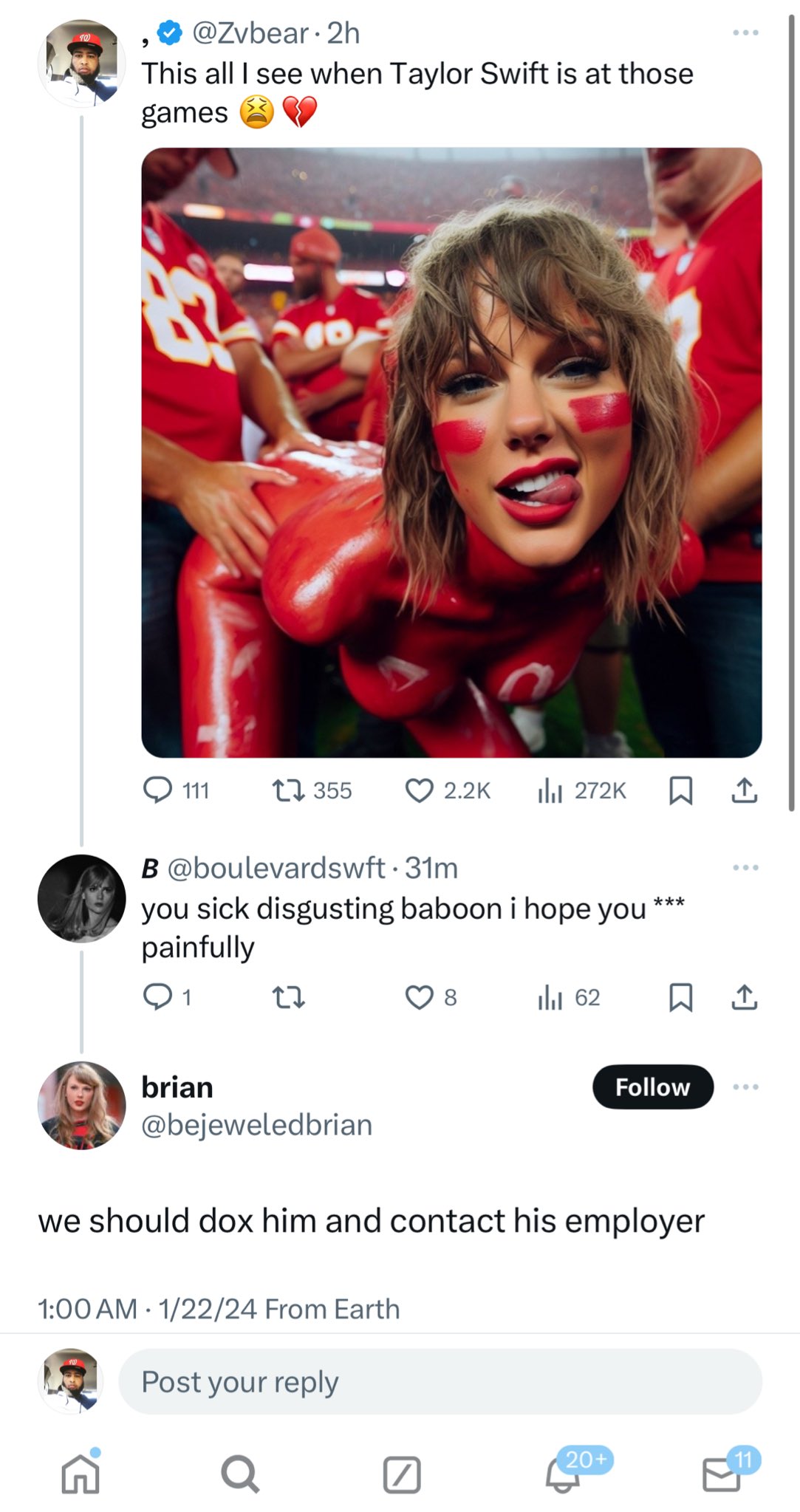Open more options beside the Follow button
This screenshot has width=800, height=1512.
745,1087
